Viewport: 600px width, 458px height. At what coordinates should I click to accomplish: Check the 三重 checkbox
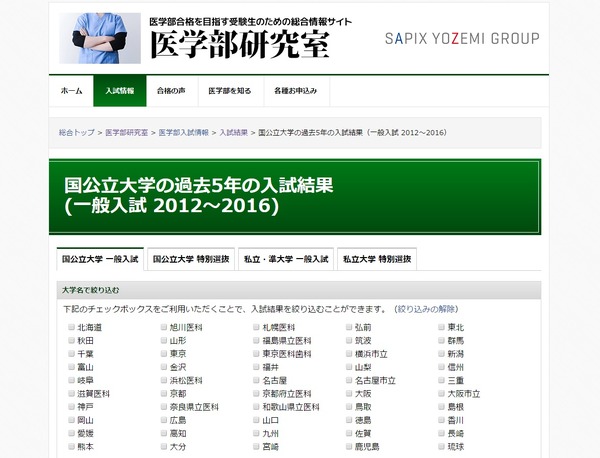point(442,380)
